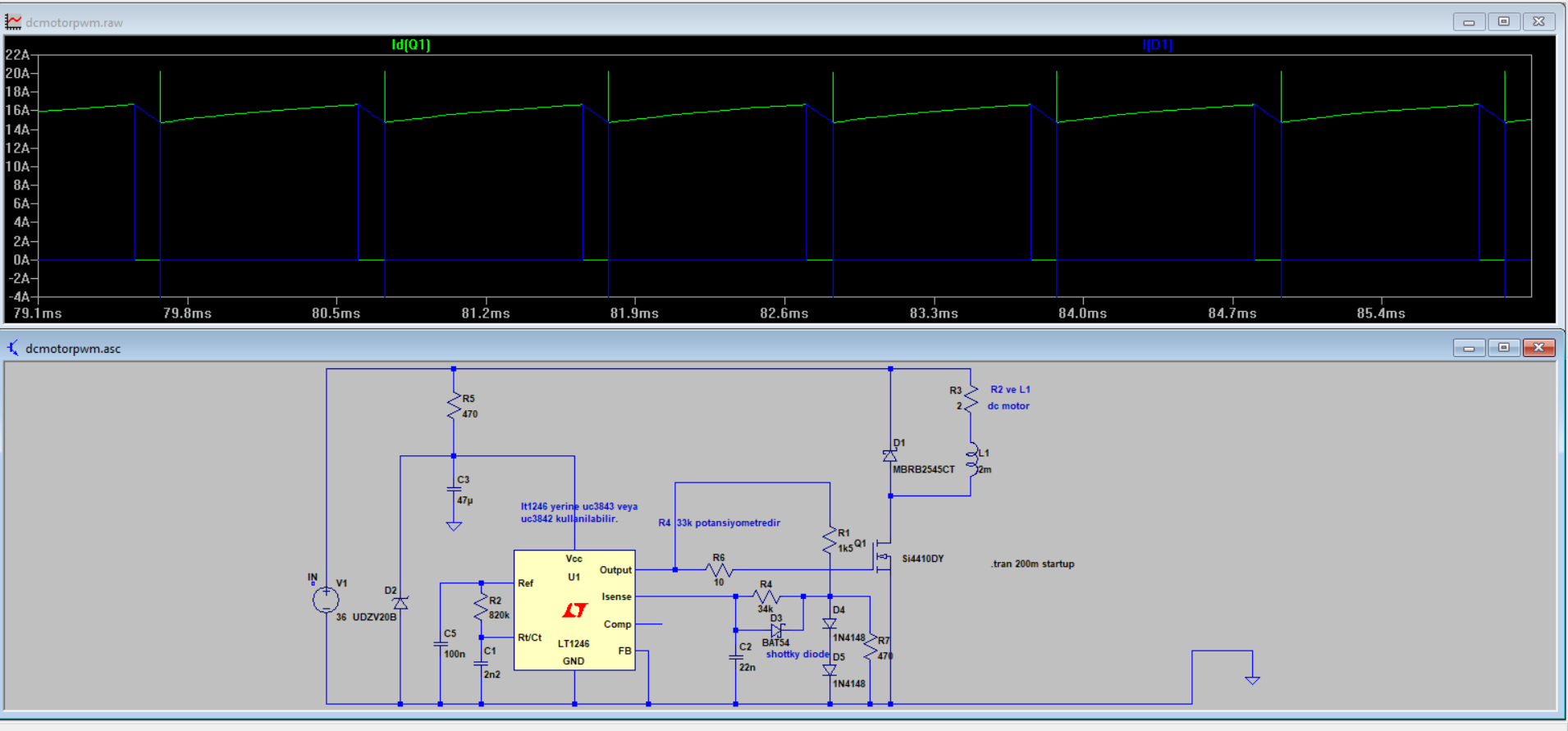The width and height of the screenshot is (1568, 731).
Task: Click the 0A vertical axis label
Action: pos(21,260)
